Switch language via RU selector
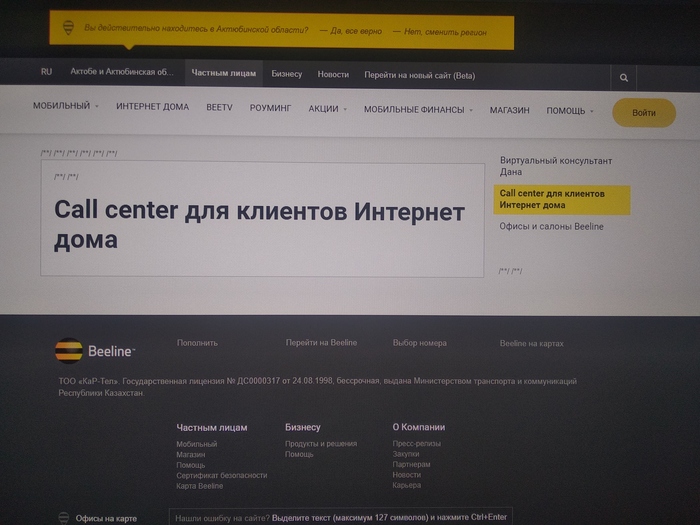Viewport: 700px width, 525px height. point(46,71)
